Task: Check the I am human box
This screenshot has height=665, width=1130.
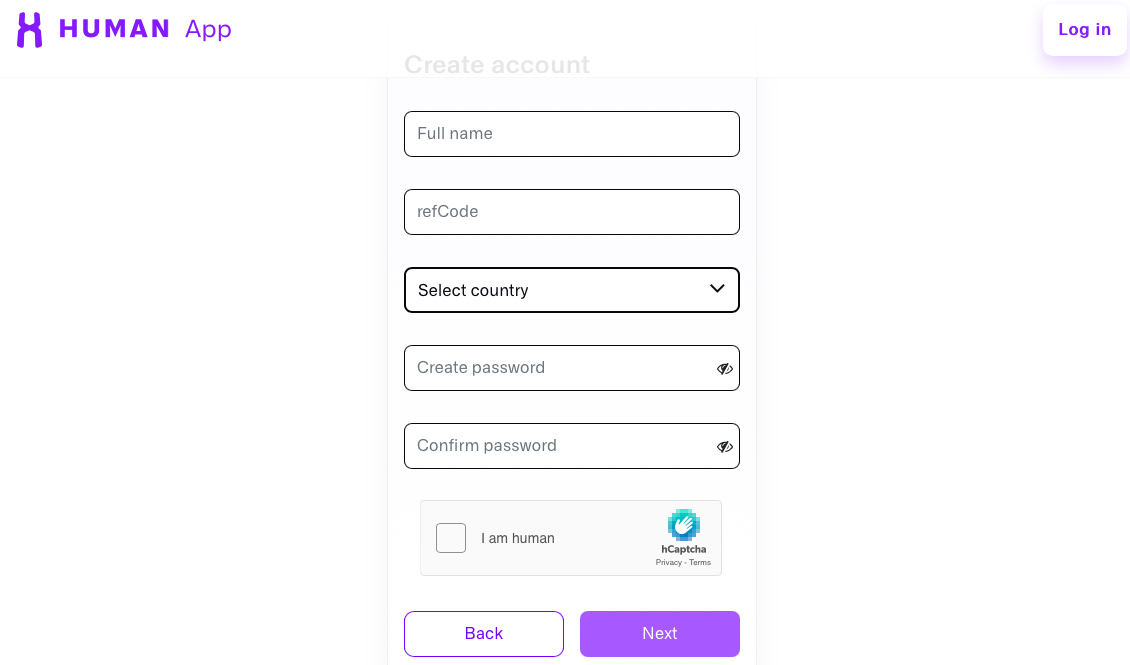Action: coord(451,537)
